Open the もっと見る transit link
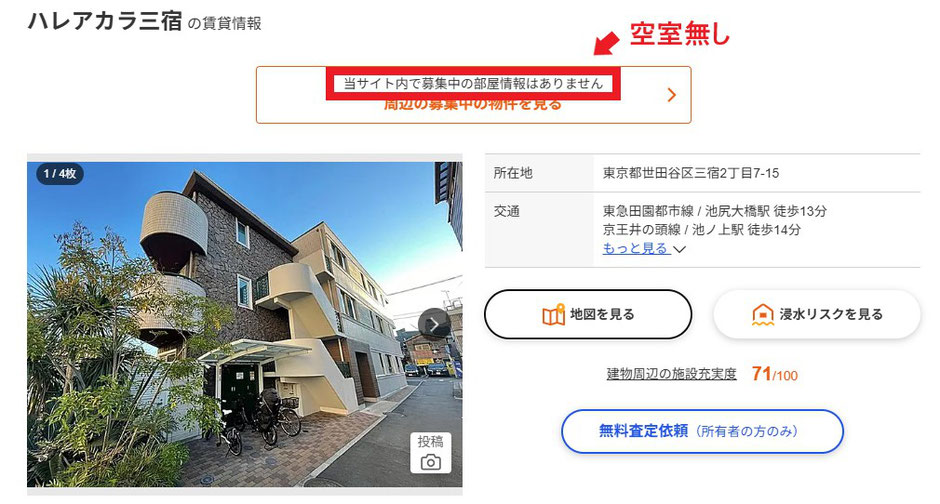This screenshot has width=940, height=504. pos(635,248)
